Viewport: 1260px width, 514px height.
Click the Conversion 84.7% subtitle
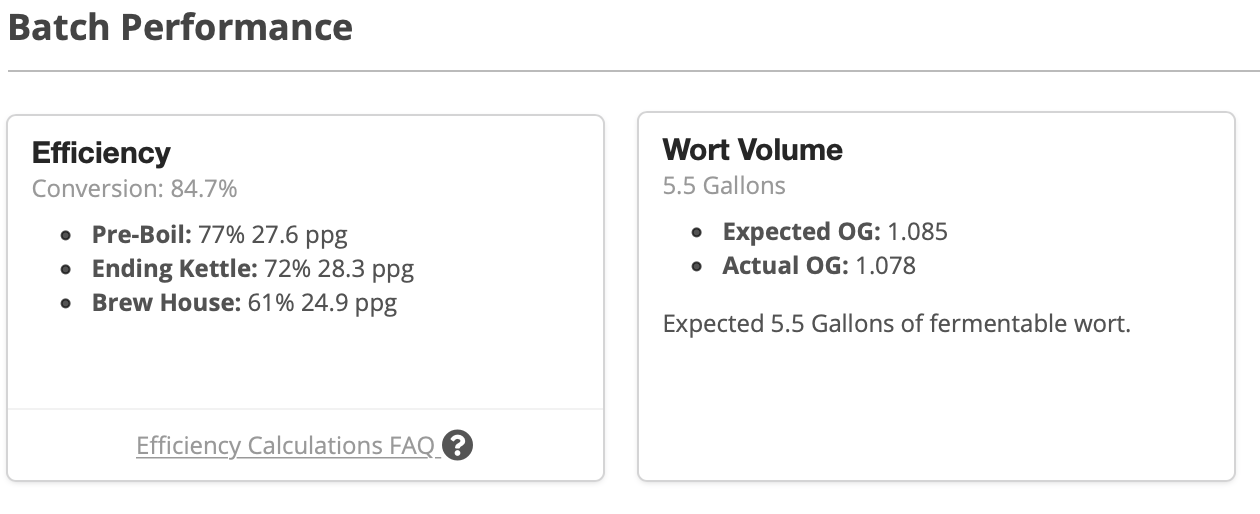click(x=134, y=189)
